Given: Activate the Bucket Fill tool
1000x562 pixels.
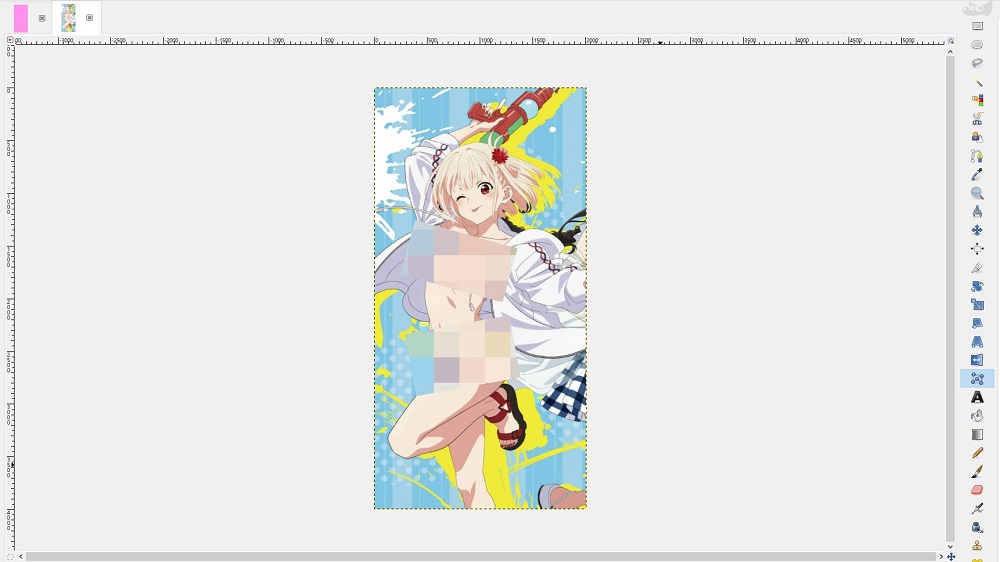Looking at the screenshot, I should (977, 416).
